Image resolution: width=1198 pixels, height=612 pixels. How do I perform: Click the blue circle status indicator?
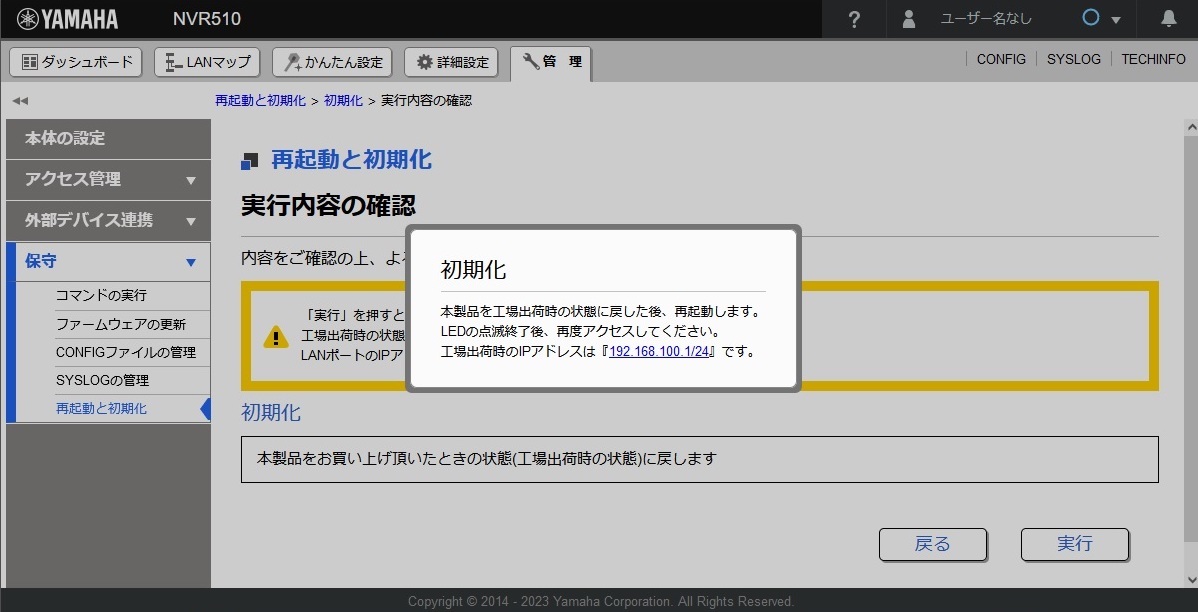(x=1091, y=18)
